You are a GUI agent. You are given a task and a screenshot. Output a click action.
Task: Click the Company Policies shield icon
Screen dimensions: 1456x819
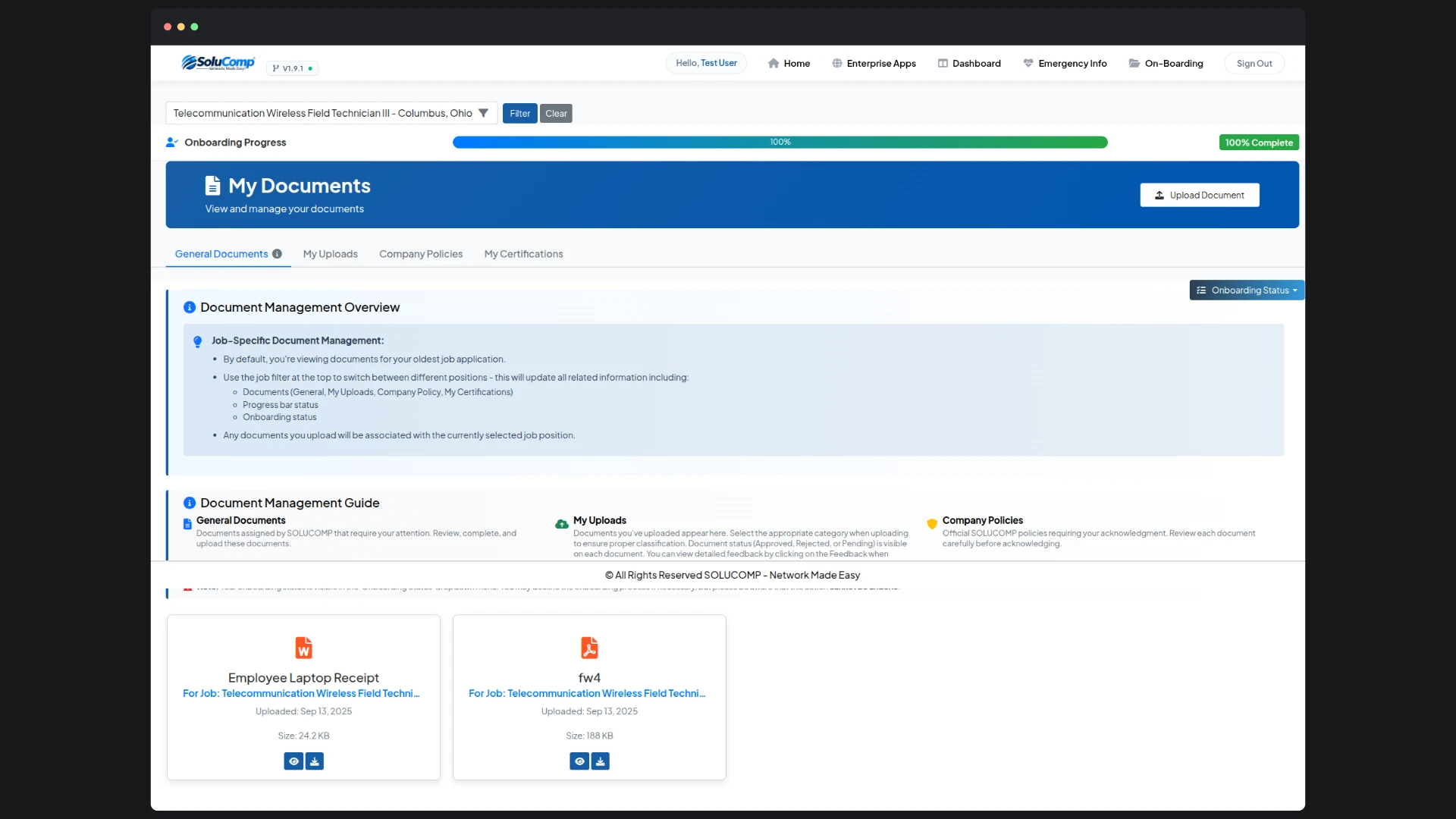(932, 524)
